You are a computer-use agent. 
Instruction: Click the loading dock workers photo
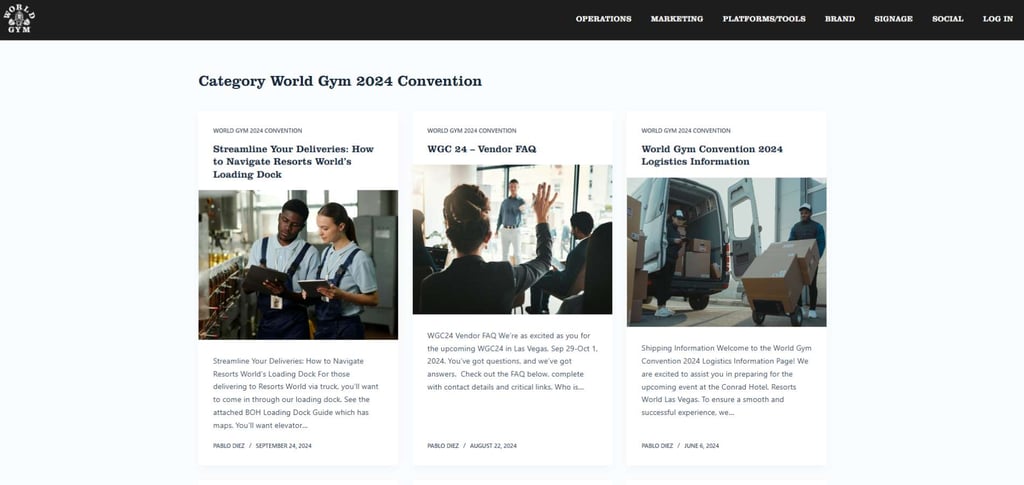(298, 264)
